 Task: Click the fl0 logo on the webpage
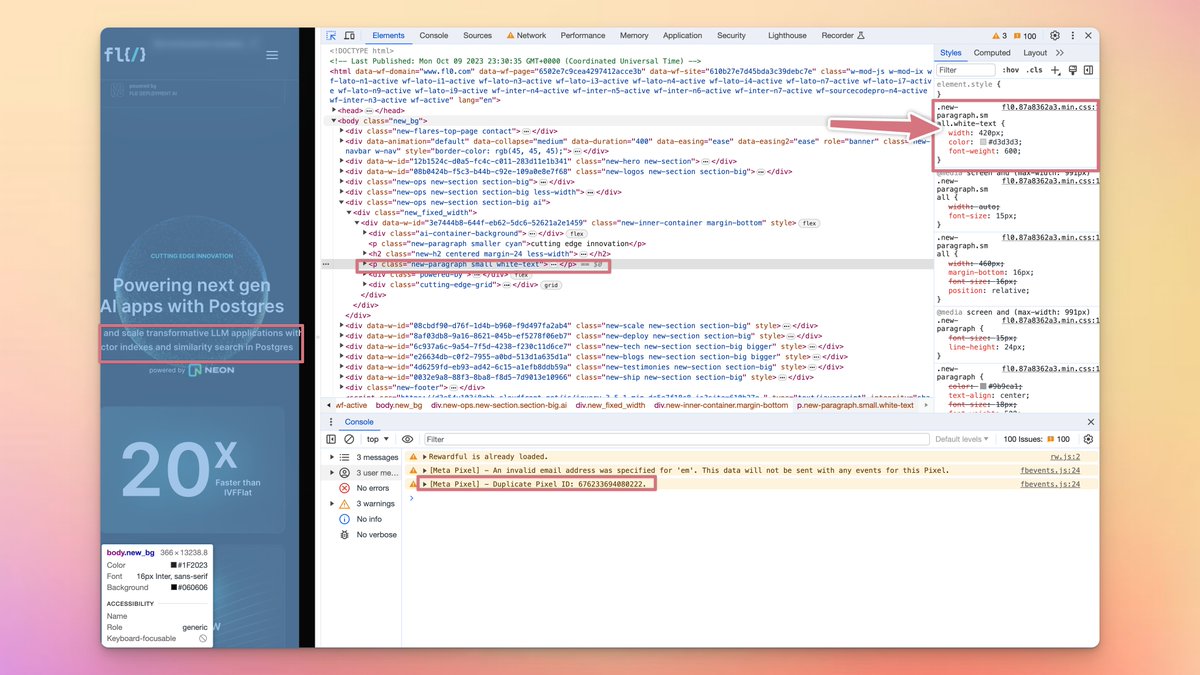(127, 55)
